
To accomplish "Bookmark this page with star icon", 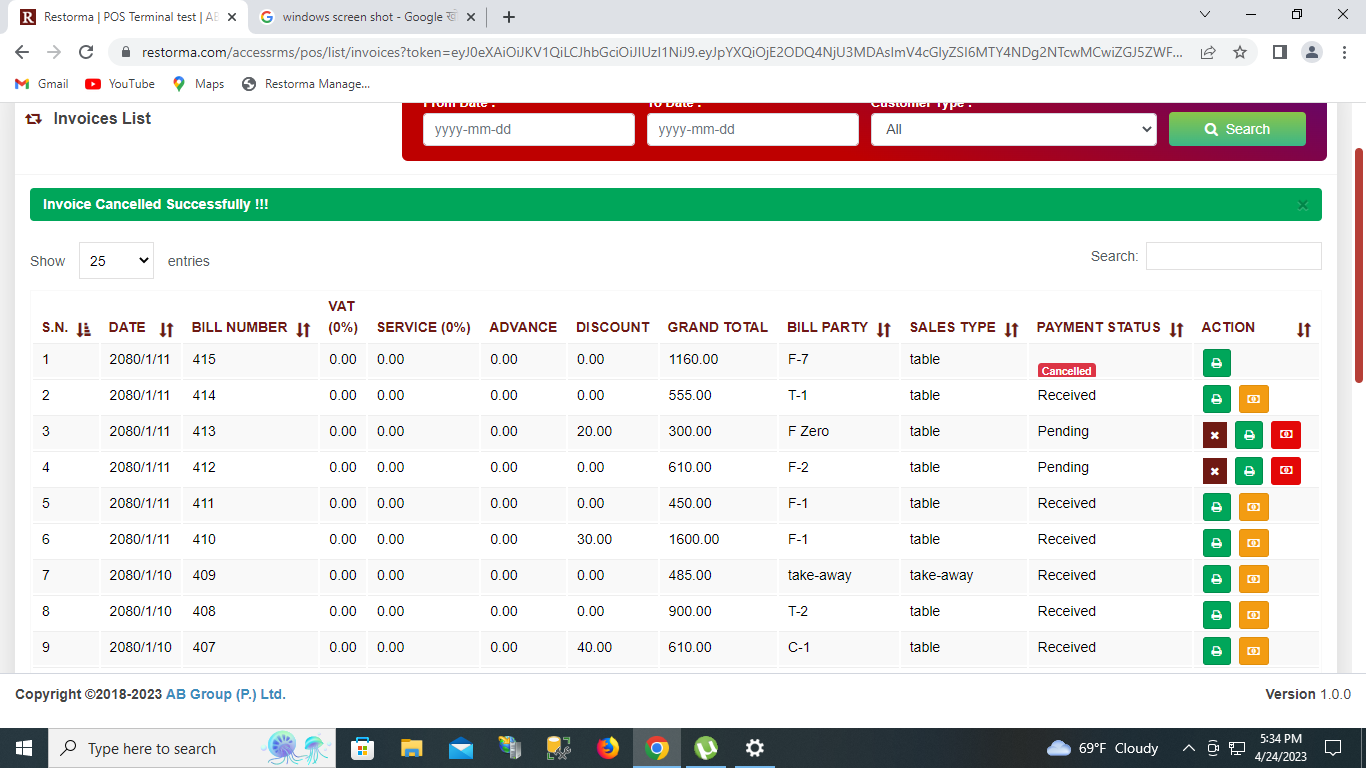I will pos(1240,52).
